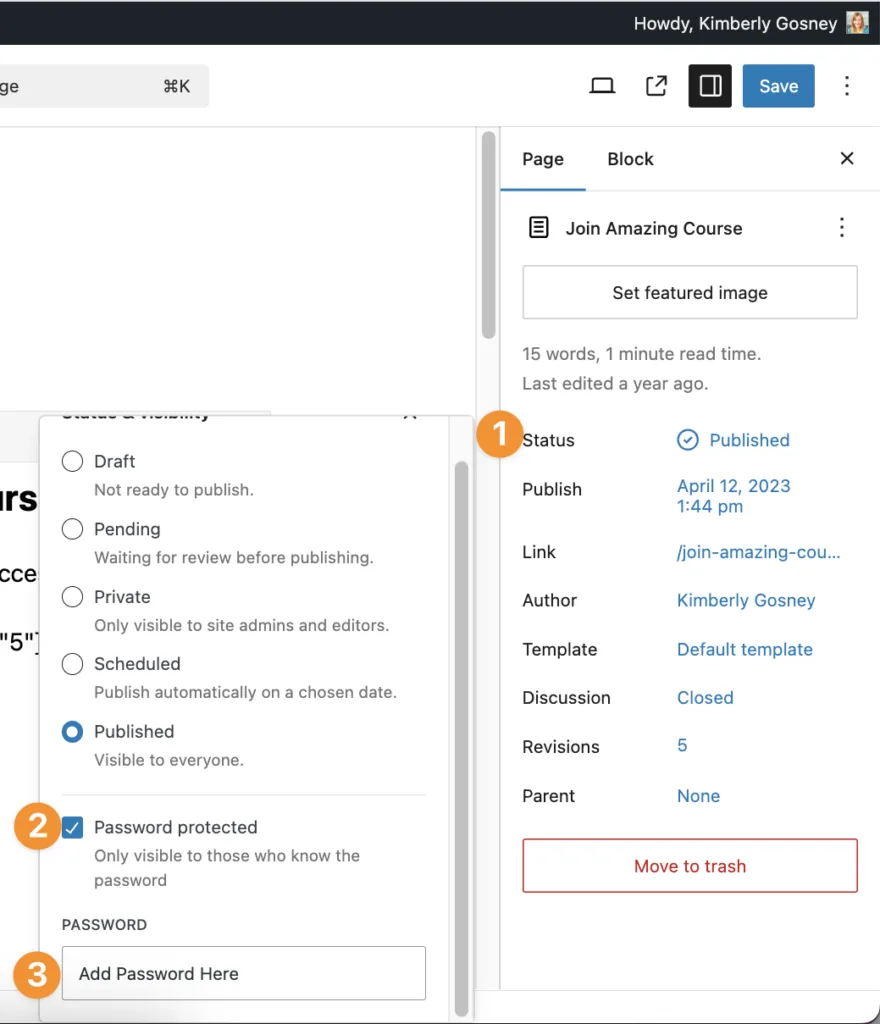Open the editor options three-dot menu

[846, 86]
